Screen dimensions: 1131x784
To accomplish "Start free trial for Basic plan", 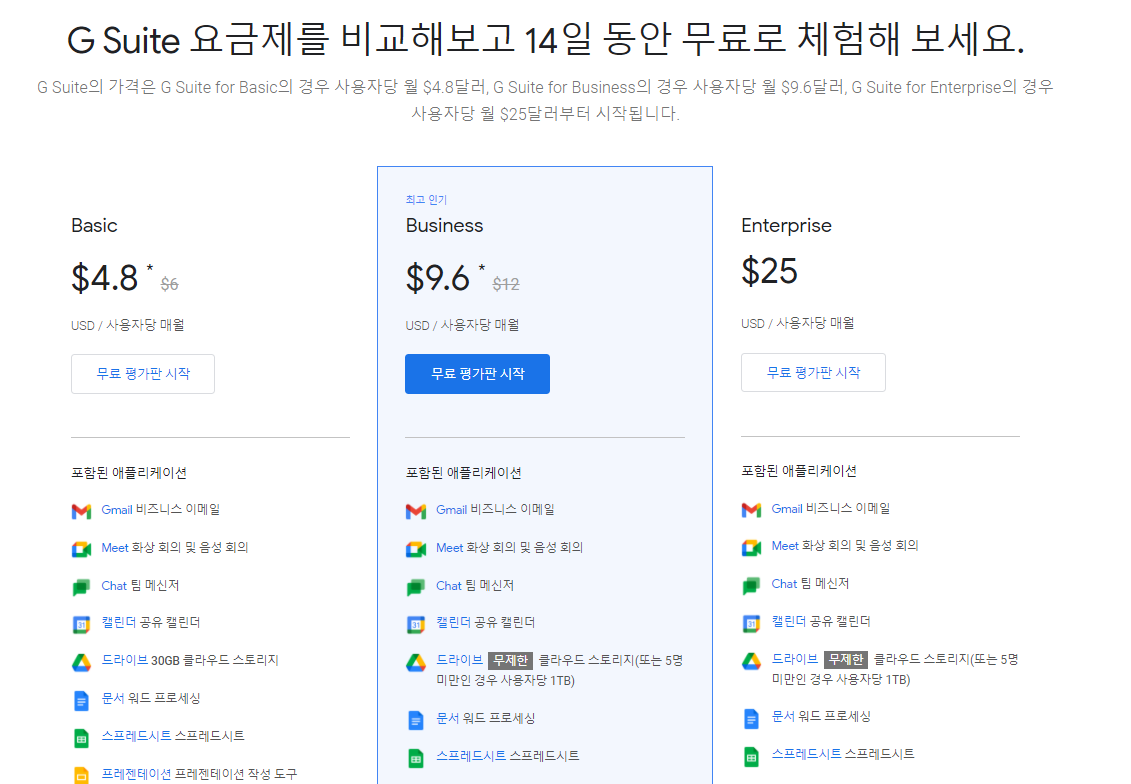I will 143,374.
